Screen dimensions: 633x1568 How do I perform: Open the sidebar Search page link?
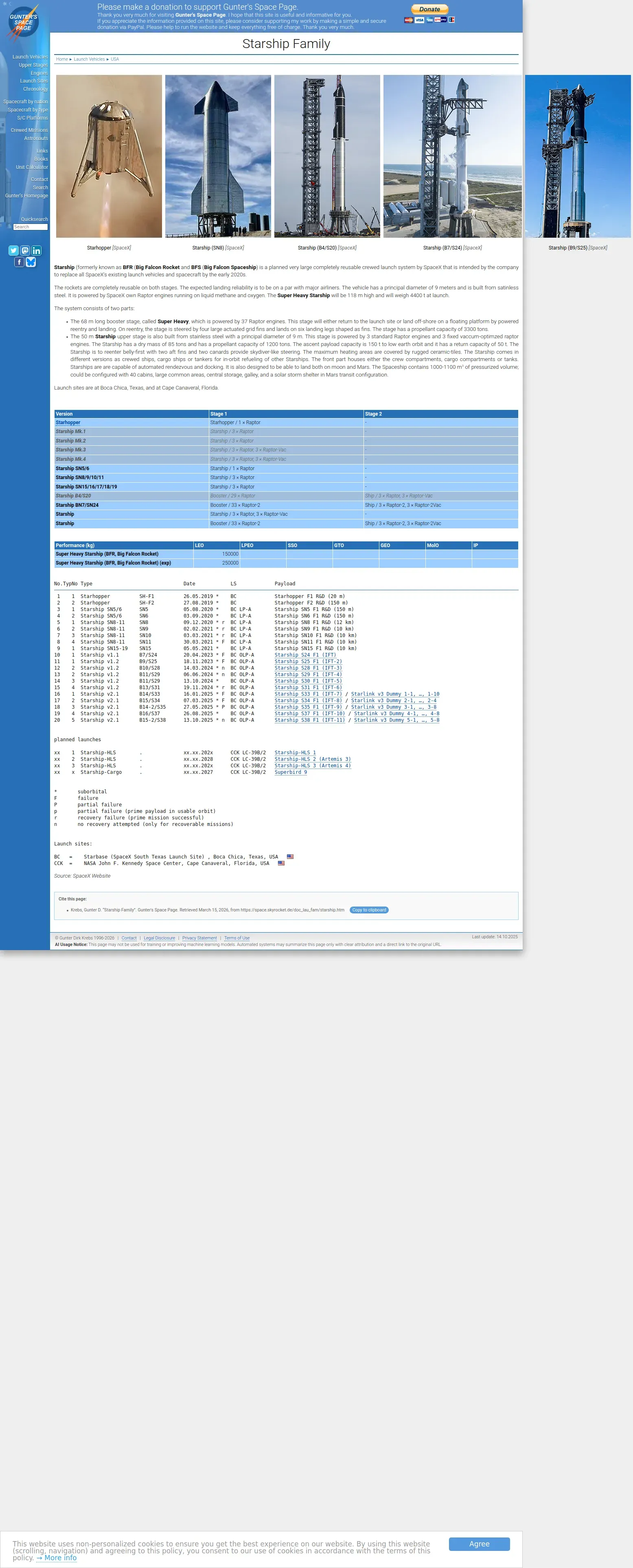(41, 188)
